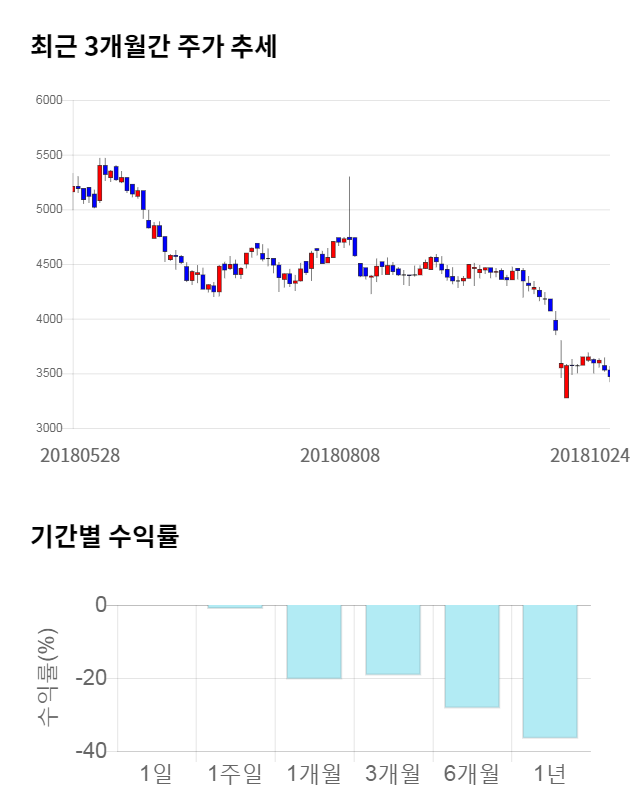Click the '1개월' x-axis label
Screen dimensions: 640x810
point(314,773)
